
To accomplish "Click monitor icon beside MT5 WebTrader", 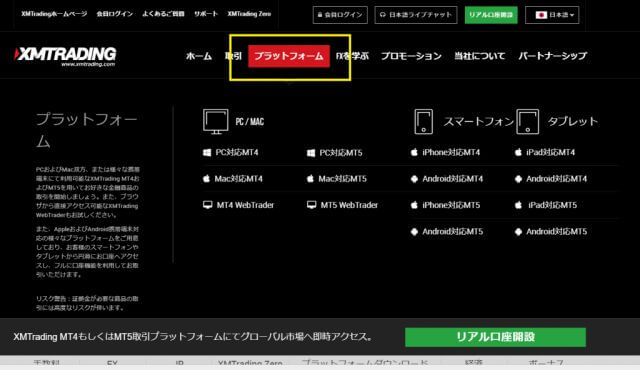I will tap(311, 205).
